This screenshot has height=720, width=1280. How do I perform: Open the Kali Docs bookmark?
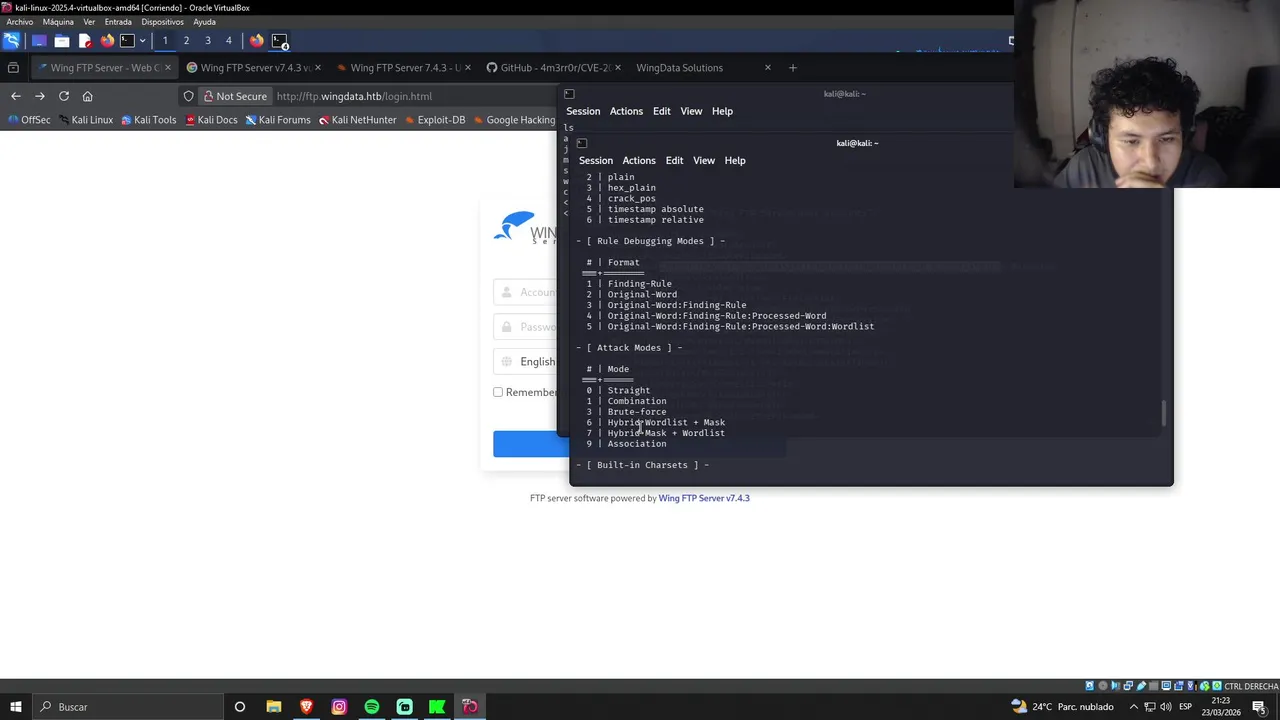(x=211, y=120)
